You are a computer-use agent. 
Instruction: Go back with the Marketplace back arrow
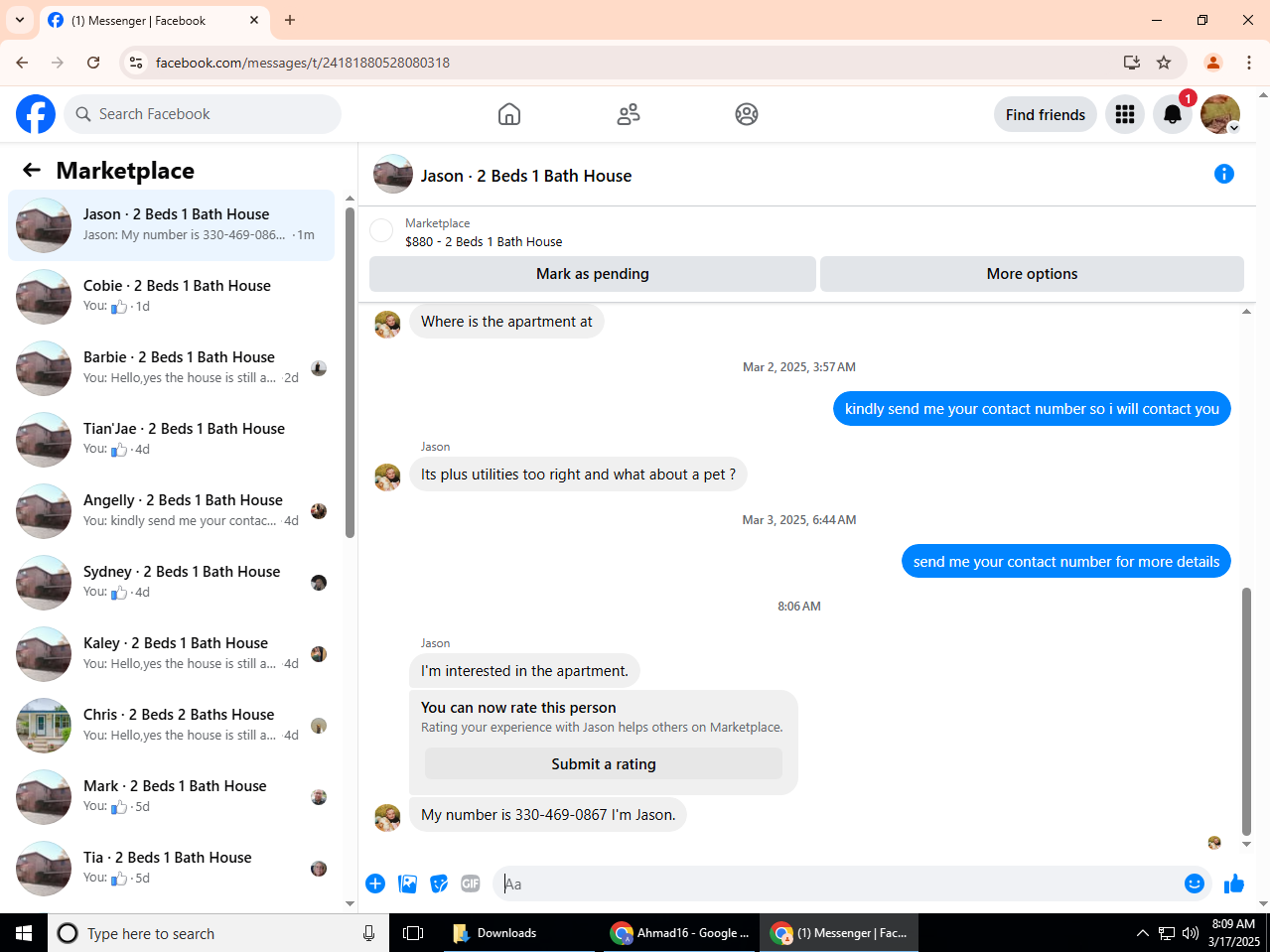click(x=32, y=170)
